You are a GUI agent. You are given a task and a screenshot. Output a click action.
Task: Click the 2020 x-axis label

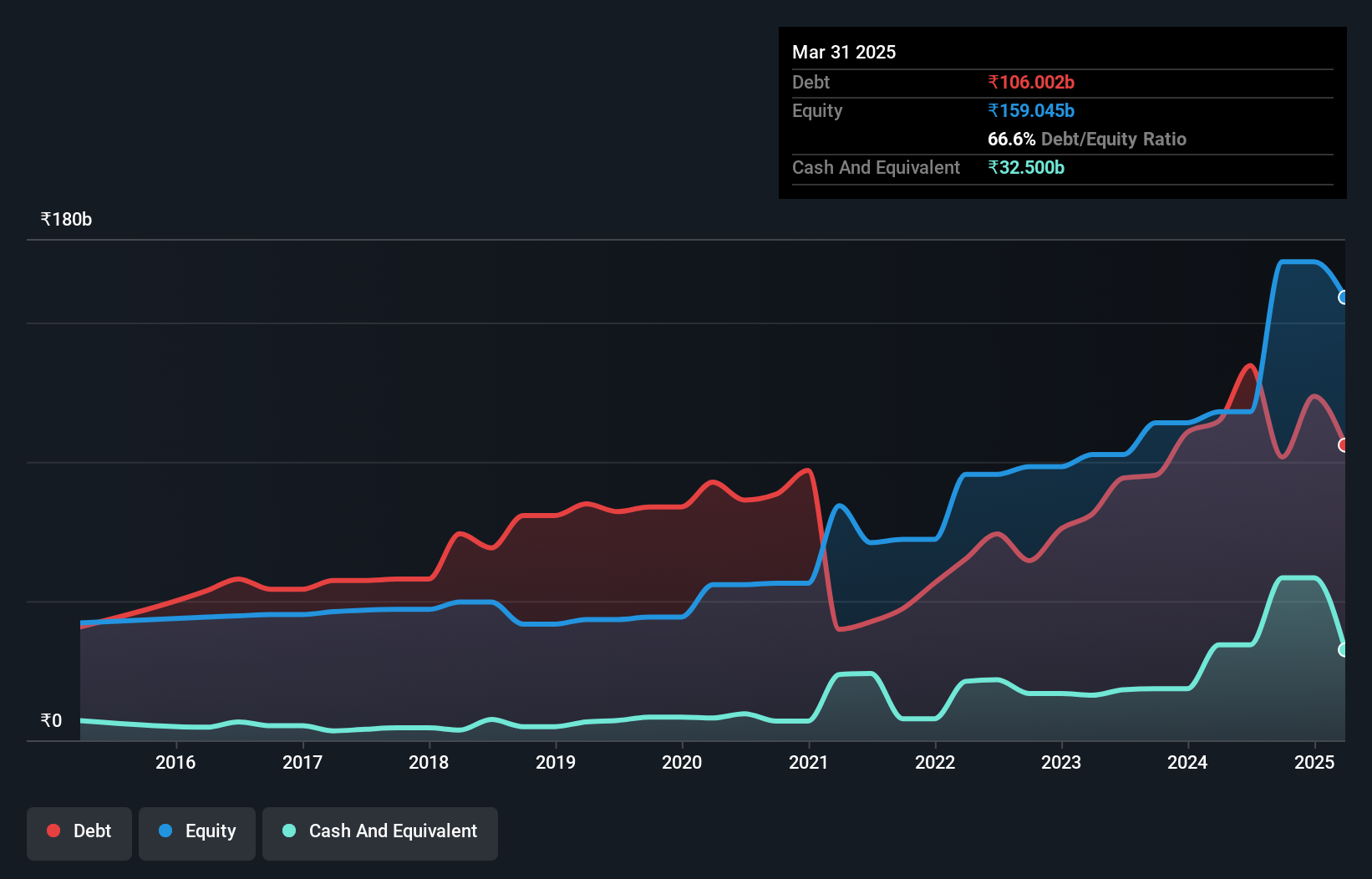click(682, 762)
